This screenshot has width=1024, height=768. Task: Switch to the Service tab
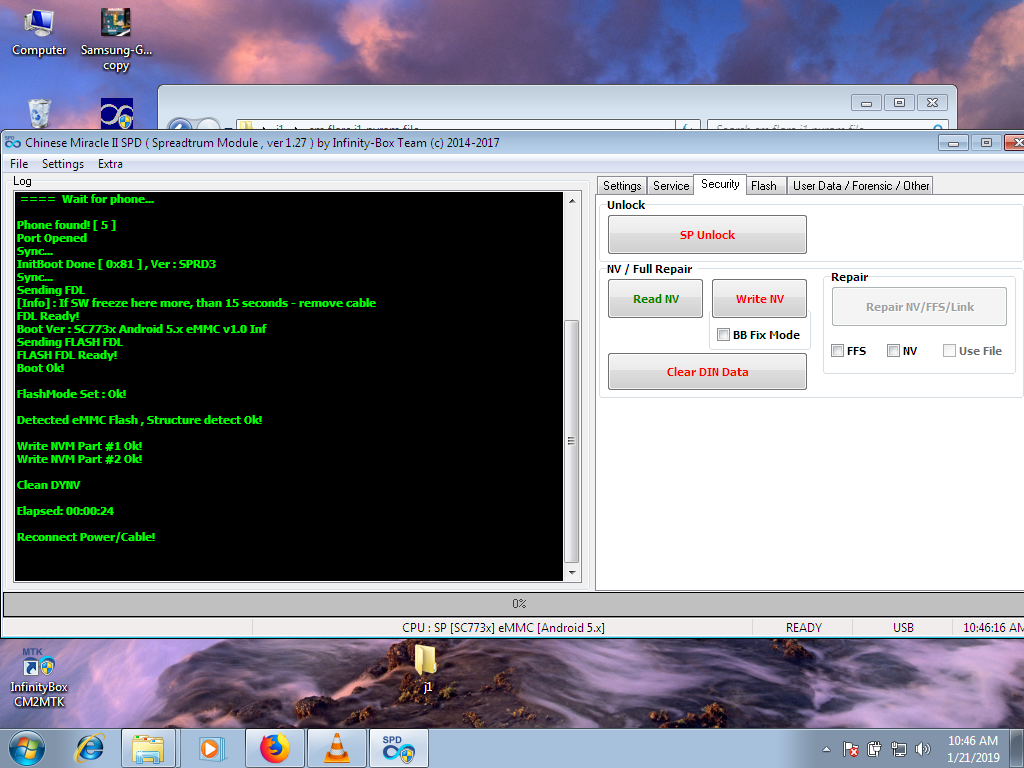click(x=671, y=186)
